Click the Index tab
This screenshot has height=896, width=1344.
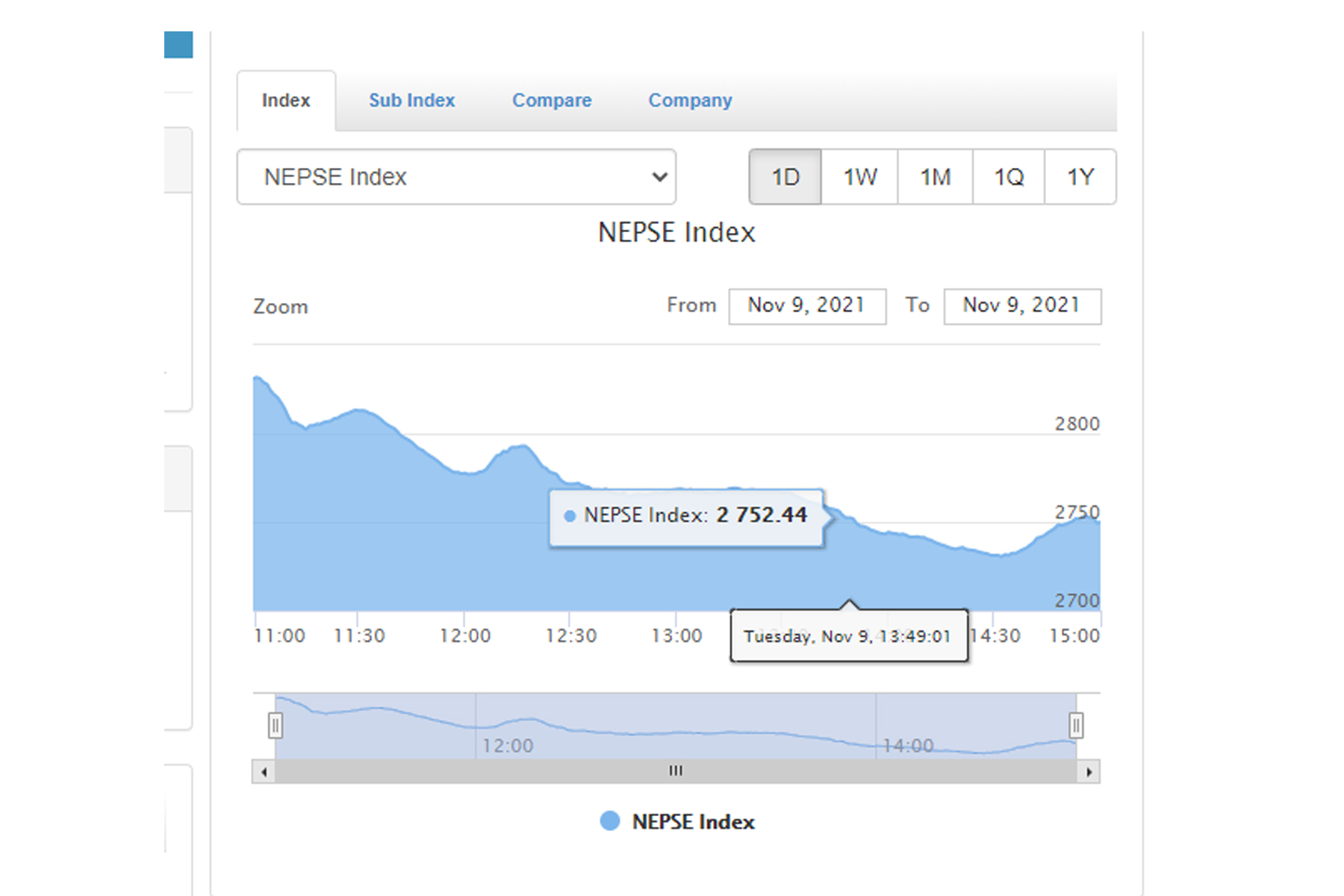tap(286, 101)
